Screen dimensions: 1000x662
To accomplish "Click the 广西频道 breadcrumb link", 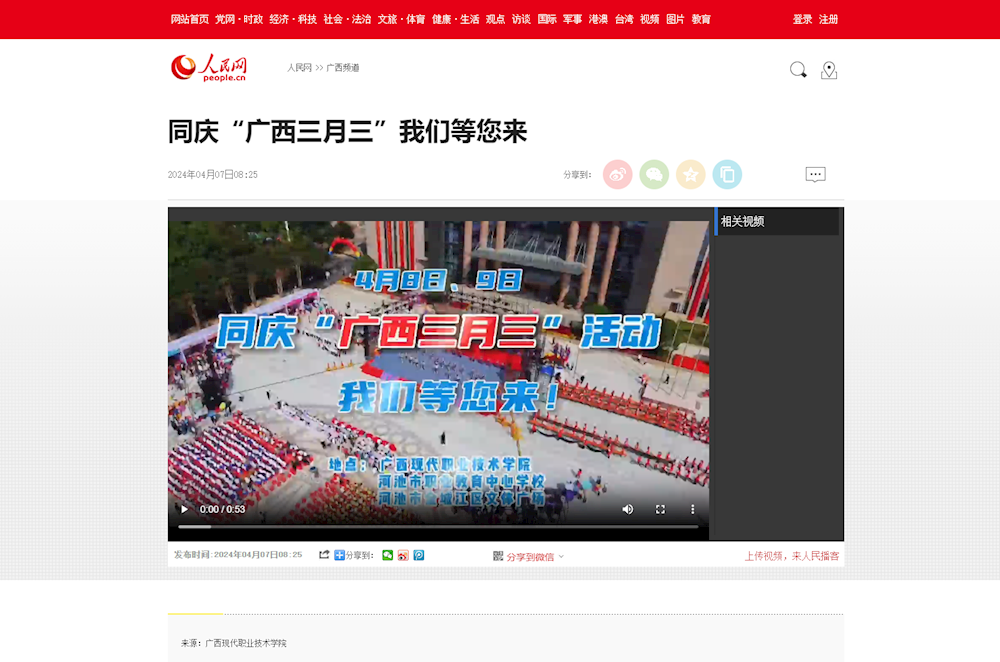I will coord(342,67).
